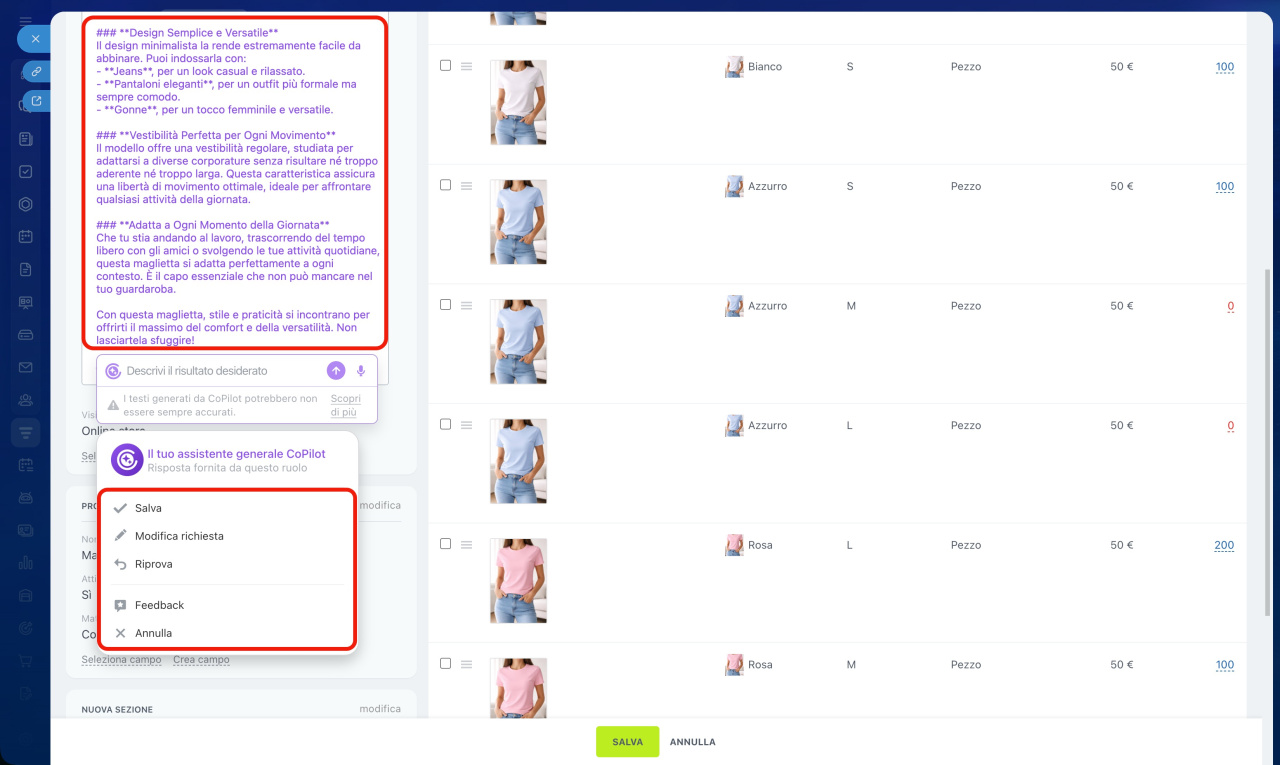Select the checkbox for Azzurro size M row
The height and width of the screenshot is (765, 1280).
446,305
